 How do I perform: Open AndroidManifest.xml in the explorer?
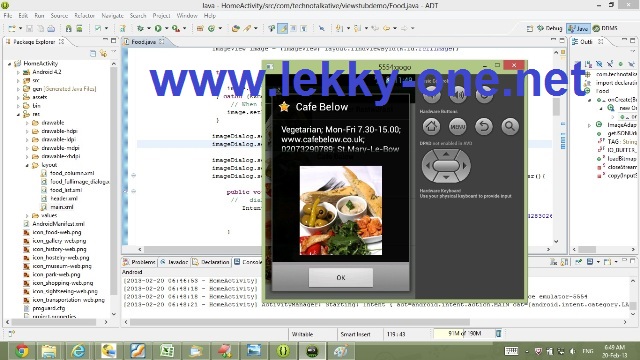pos(58,224)
